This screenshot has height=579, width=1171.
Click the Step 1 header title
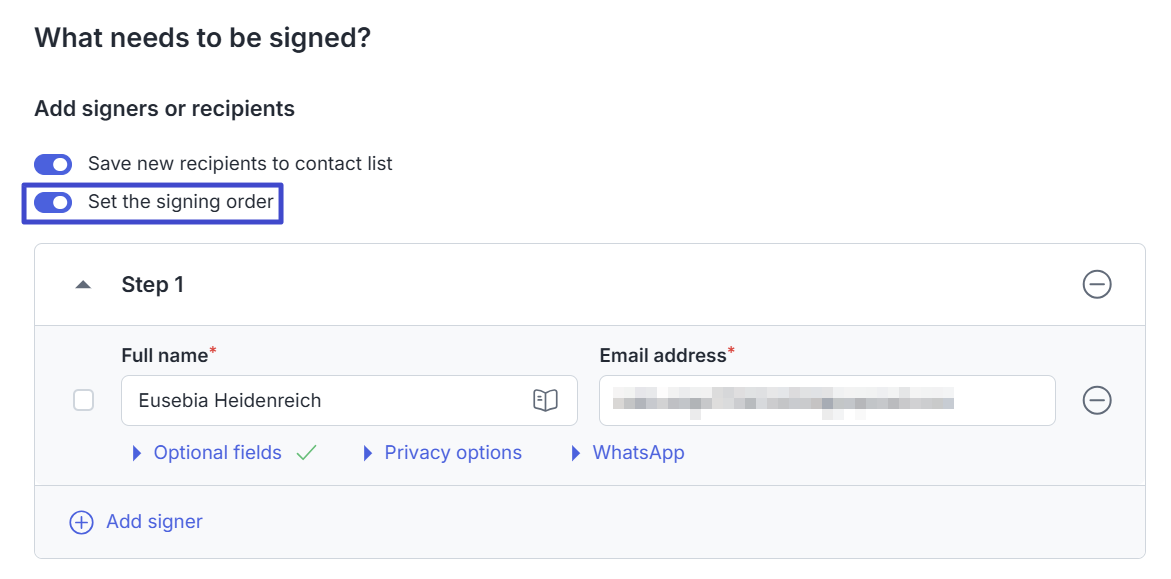click(153, 285)
